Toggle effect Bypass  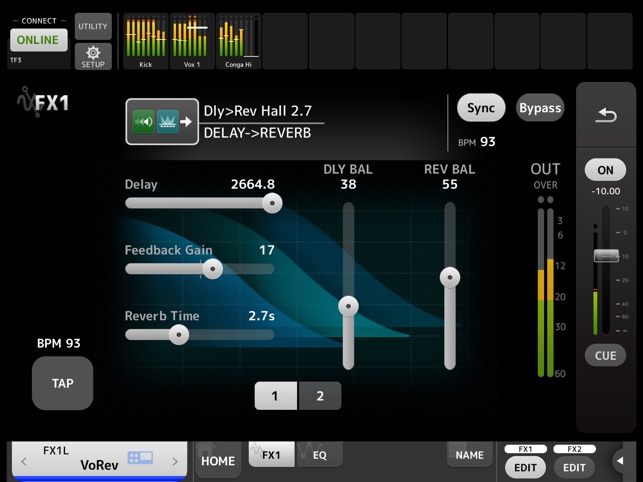(540, 108)
